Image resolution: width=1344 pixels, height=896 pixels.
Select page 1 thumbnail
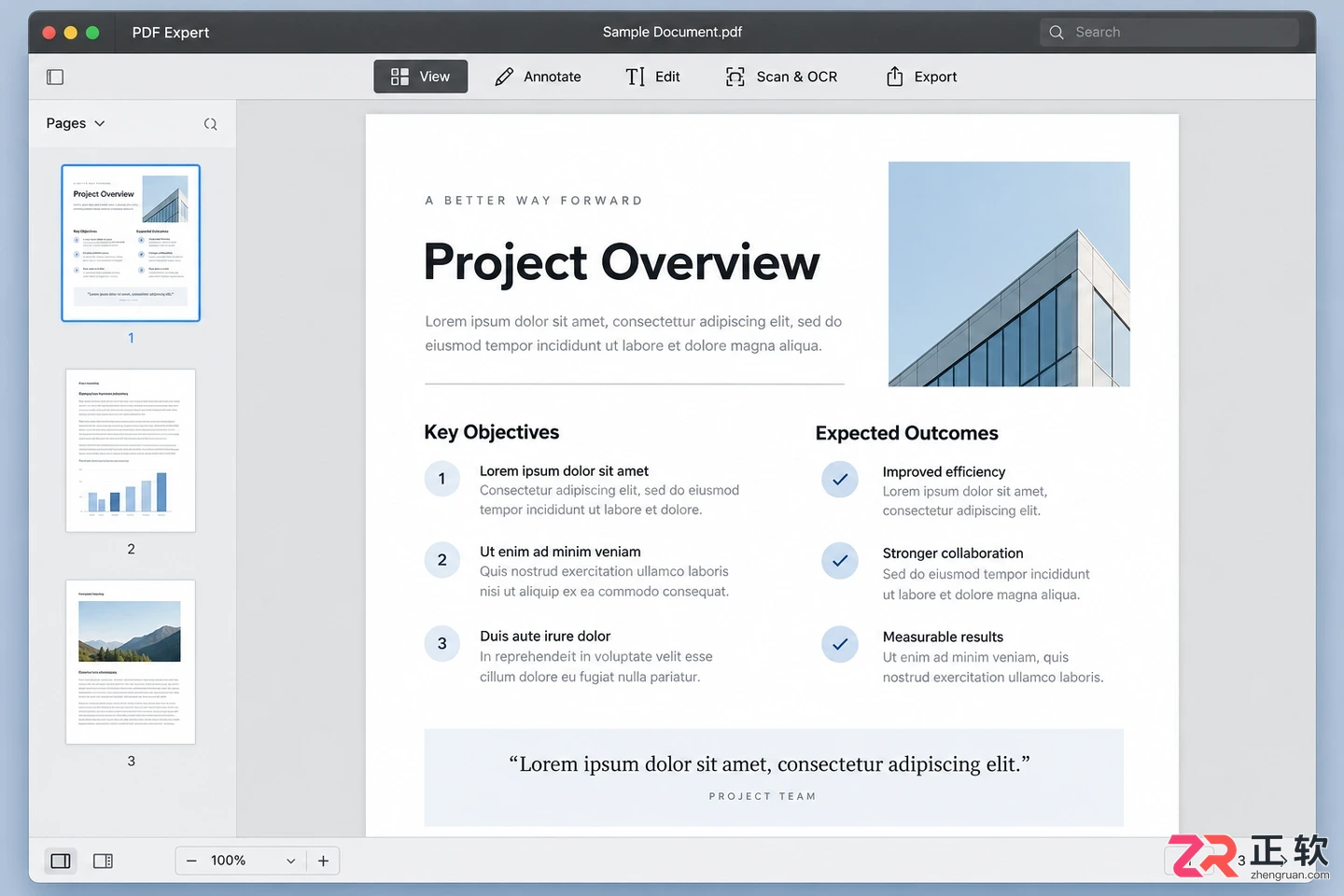pyautogui.click(x=131, y=243)
